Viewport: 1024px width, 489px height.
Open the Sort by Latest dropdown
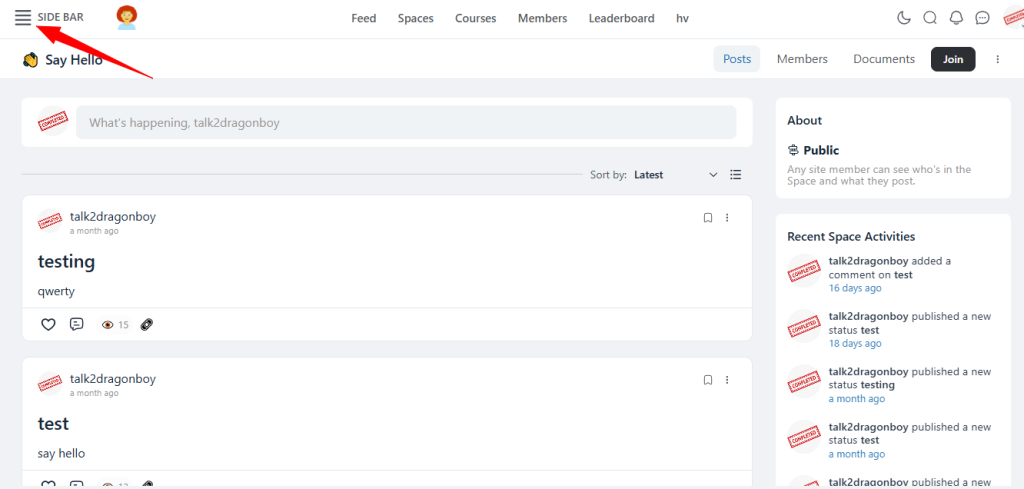[x=675, y=174]
